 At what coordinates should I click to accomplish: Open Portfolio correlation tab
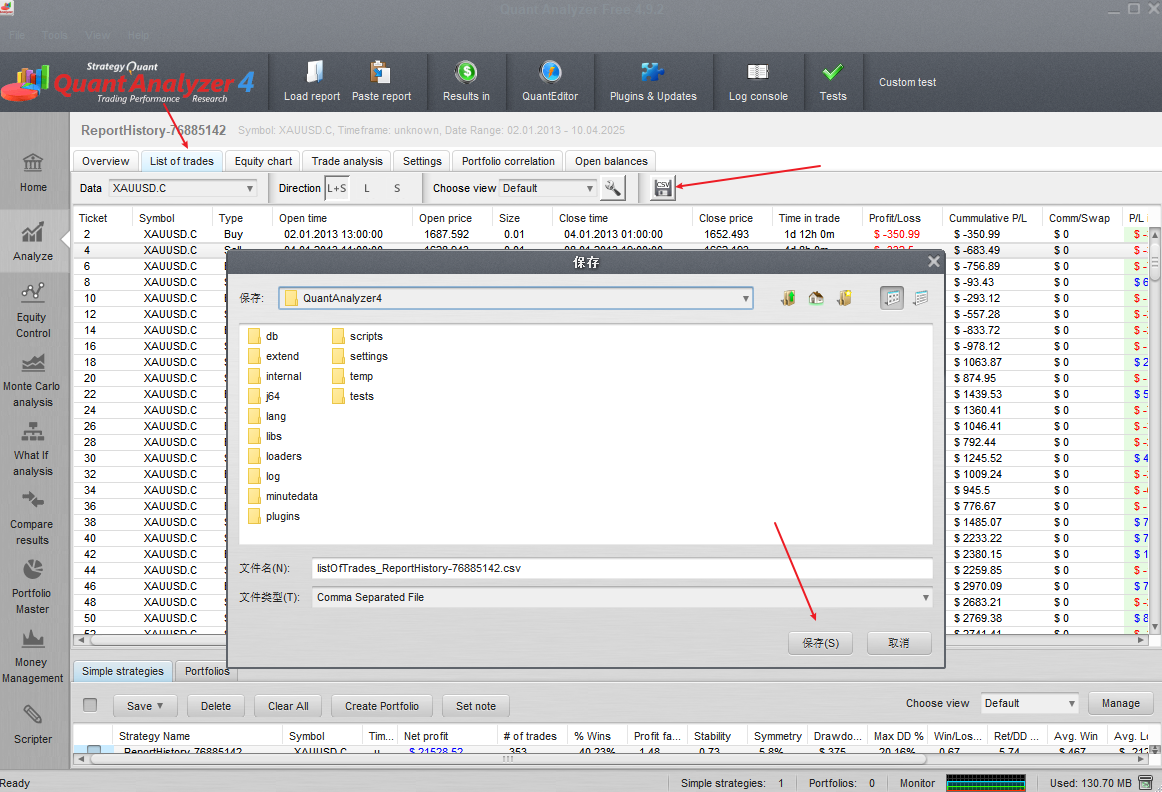(x=508, y=161)
